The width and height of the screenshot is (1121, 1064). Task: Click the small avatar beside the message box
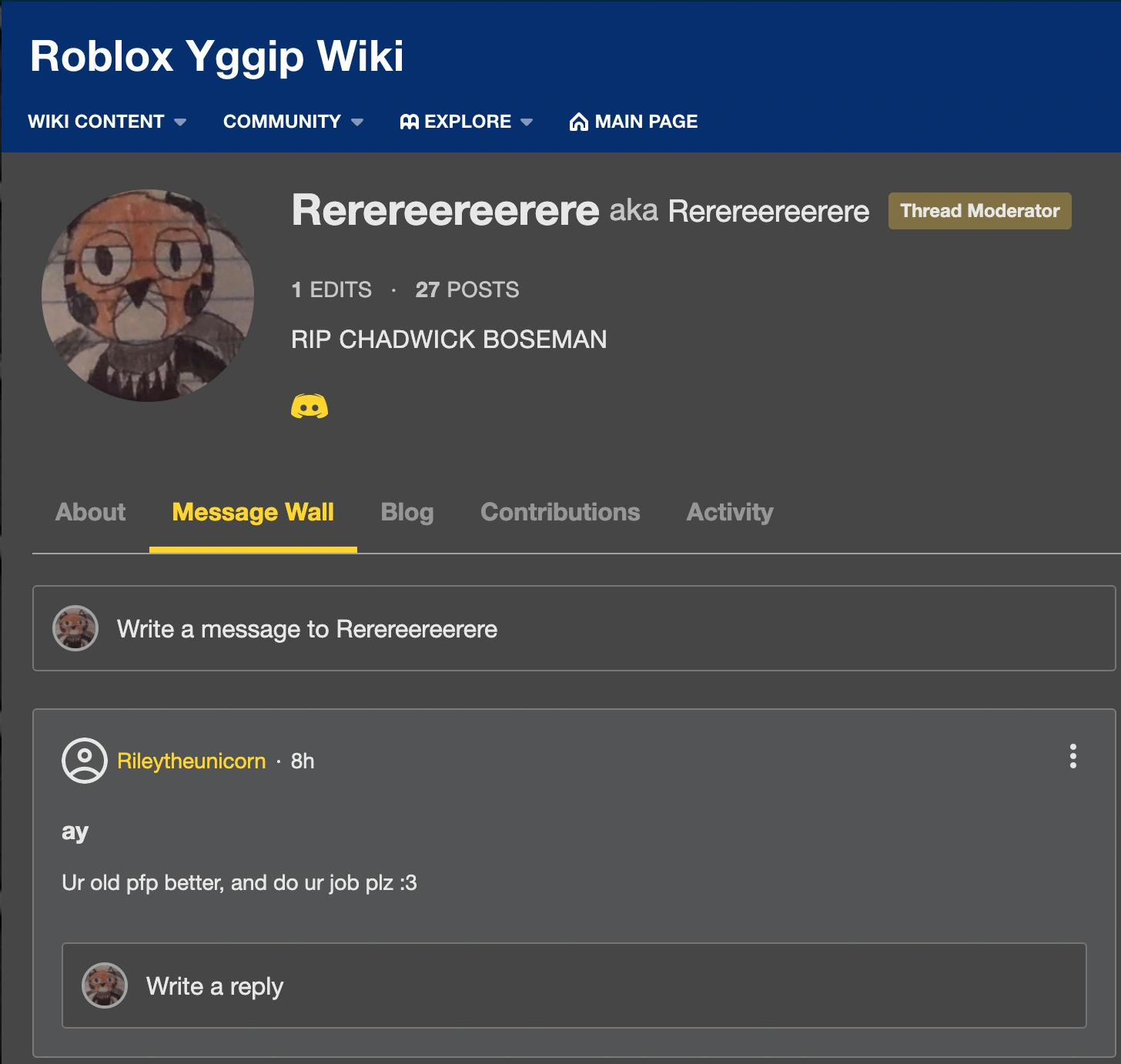click(75, 628)
